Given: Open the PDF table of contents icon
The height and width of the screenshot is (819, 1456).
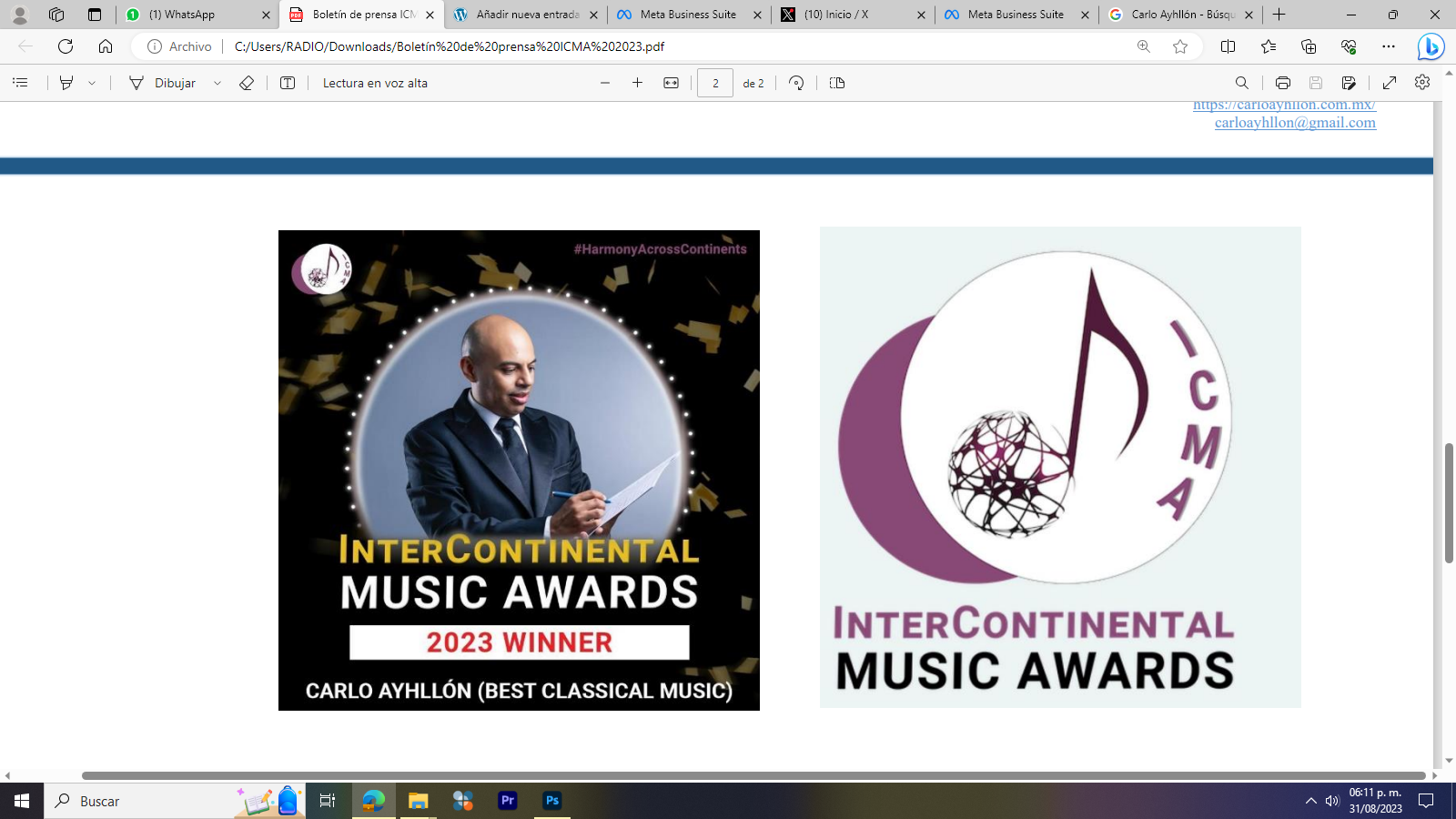Looking at the screenshot, I should [x=20, y=83].
